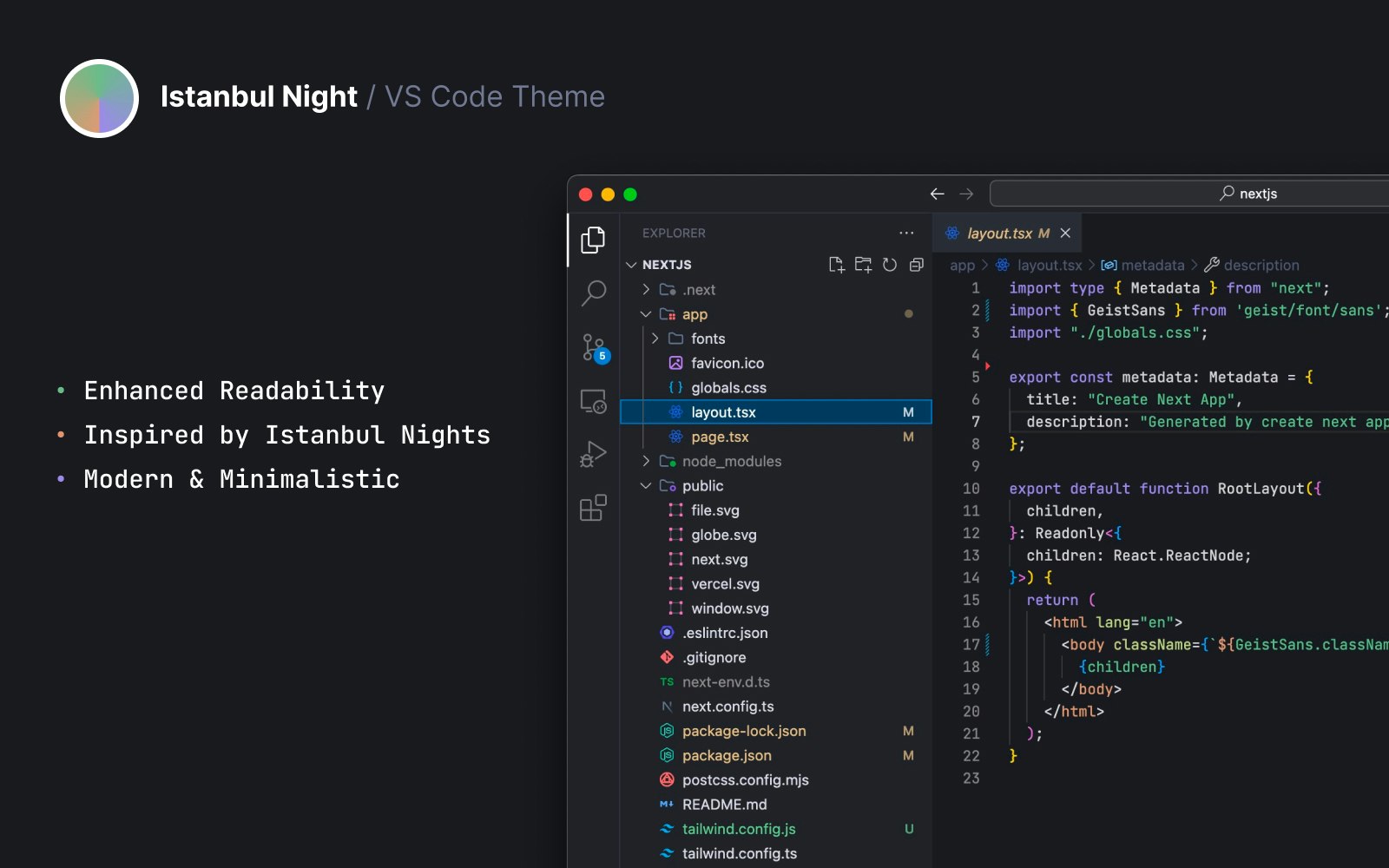Open Explorer more actions ellipsis menu
Viewport: 1389px width, 868px height.
pyautogui.click(x=906, y=233)
